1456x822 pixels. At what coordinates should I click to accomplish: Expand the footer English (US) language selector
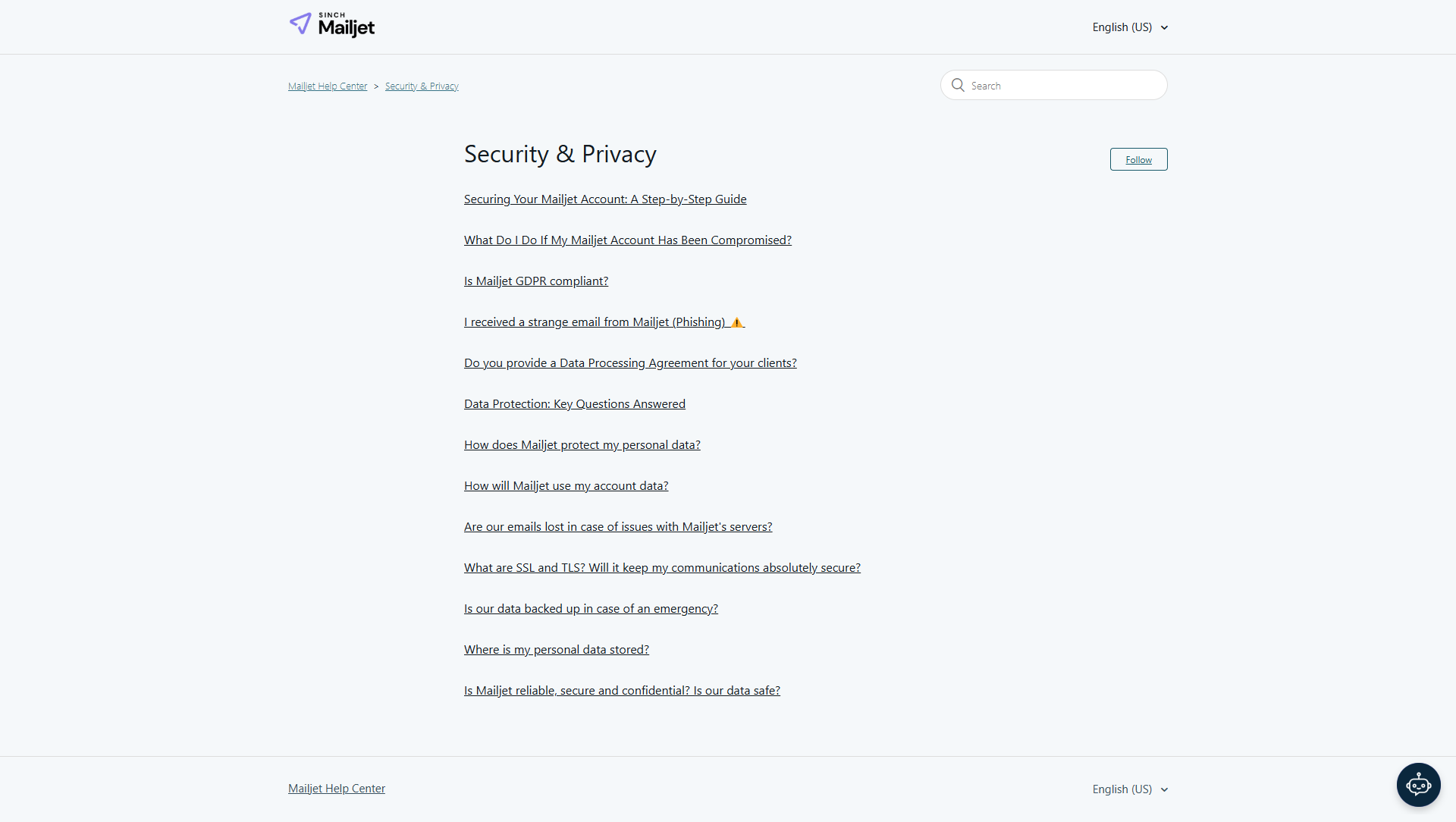[1130, 789]
